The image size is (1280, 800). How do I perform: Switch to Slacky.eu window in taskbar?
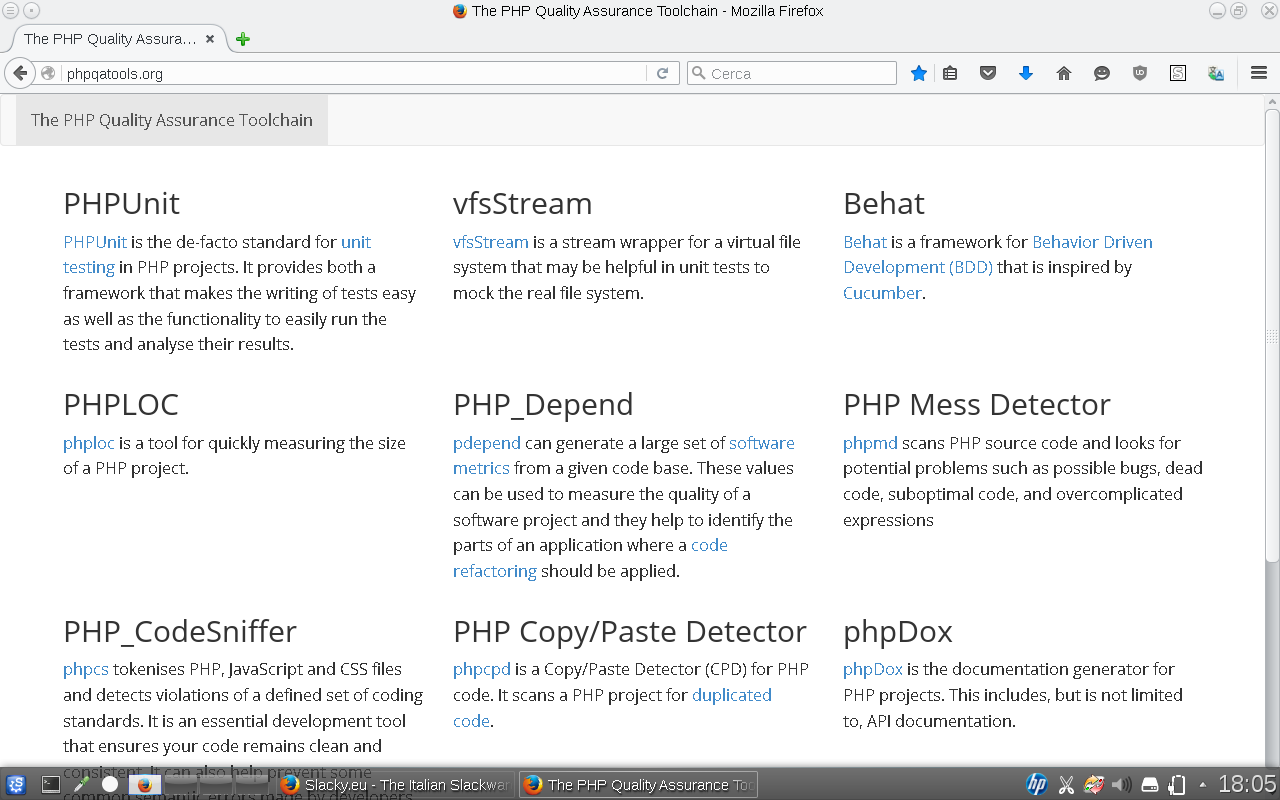coord(395,784)
